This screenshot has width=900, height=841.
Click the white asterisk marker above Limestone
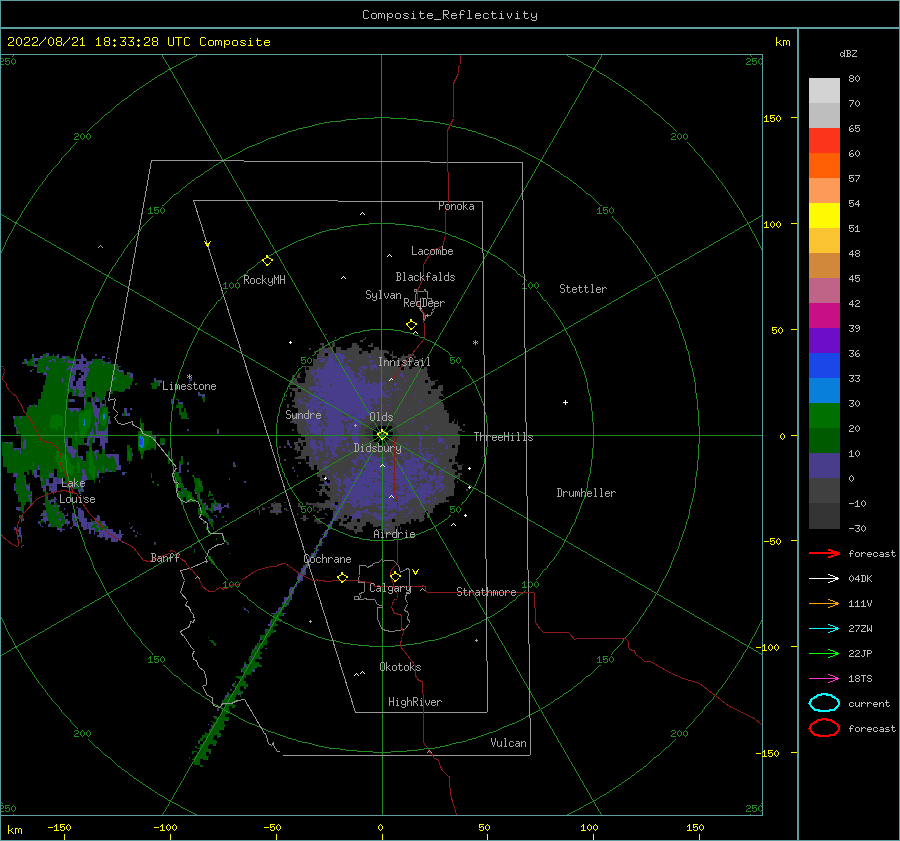189,377
